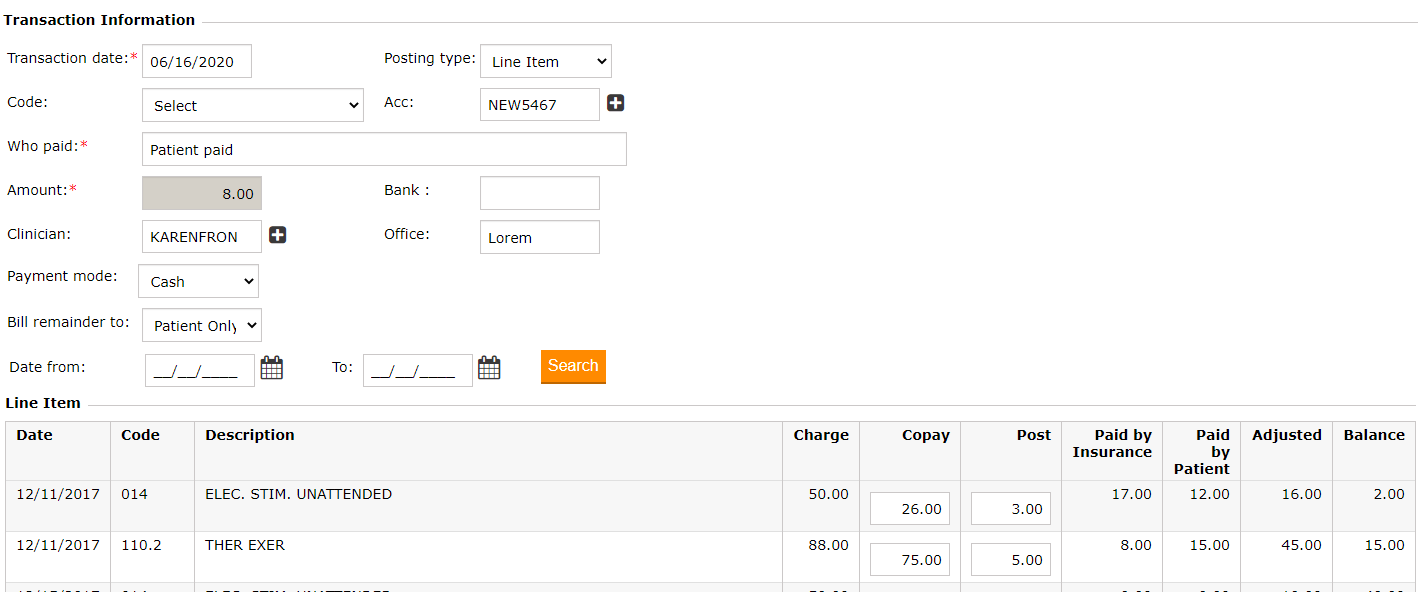
Task: Focus the Who paid text field
Action: [x=384, y=149]
